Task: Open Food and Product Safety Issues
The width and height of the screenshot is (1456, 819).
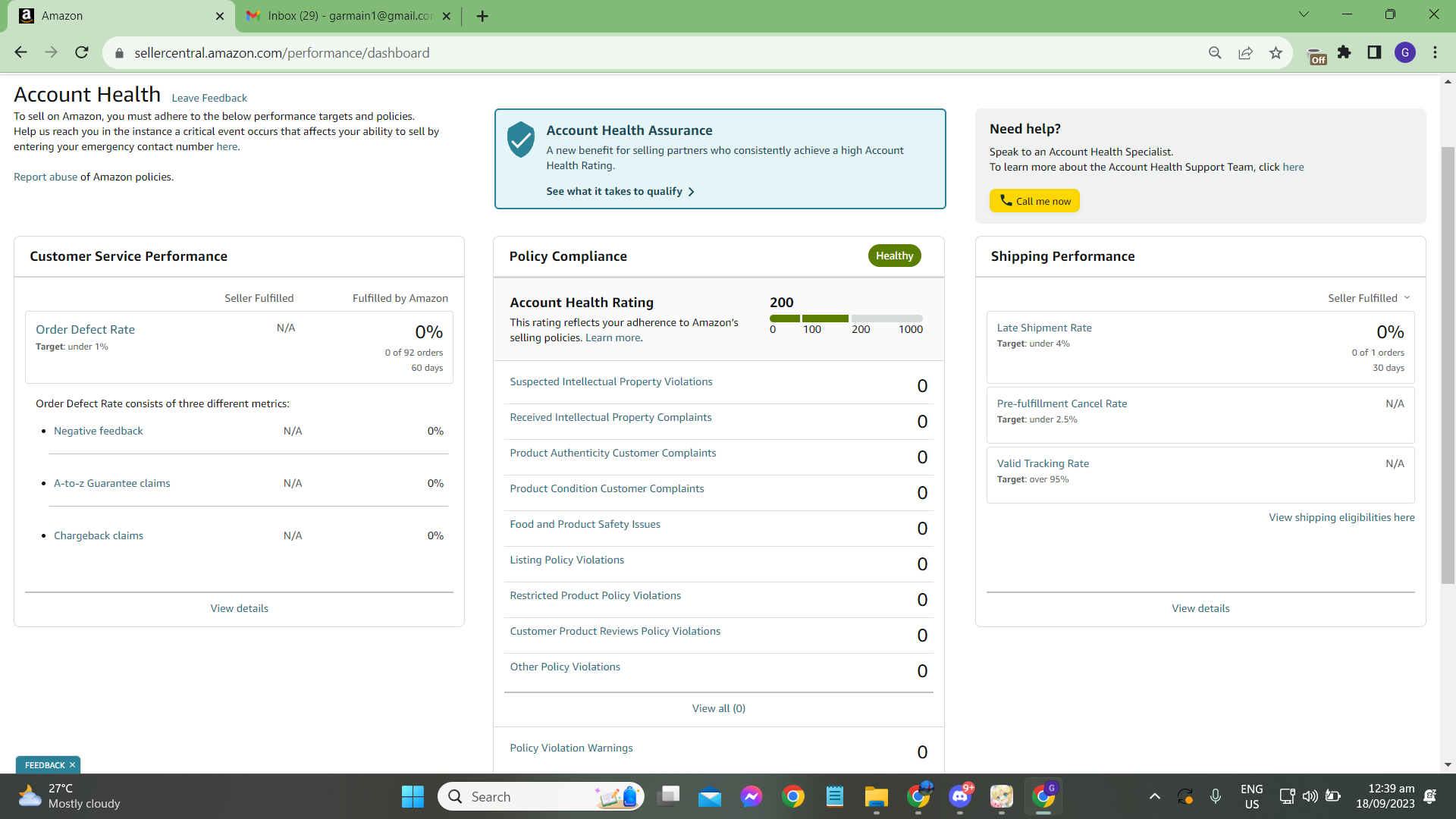Action: tap(585, 524)
